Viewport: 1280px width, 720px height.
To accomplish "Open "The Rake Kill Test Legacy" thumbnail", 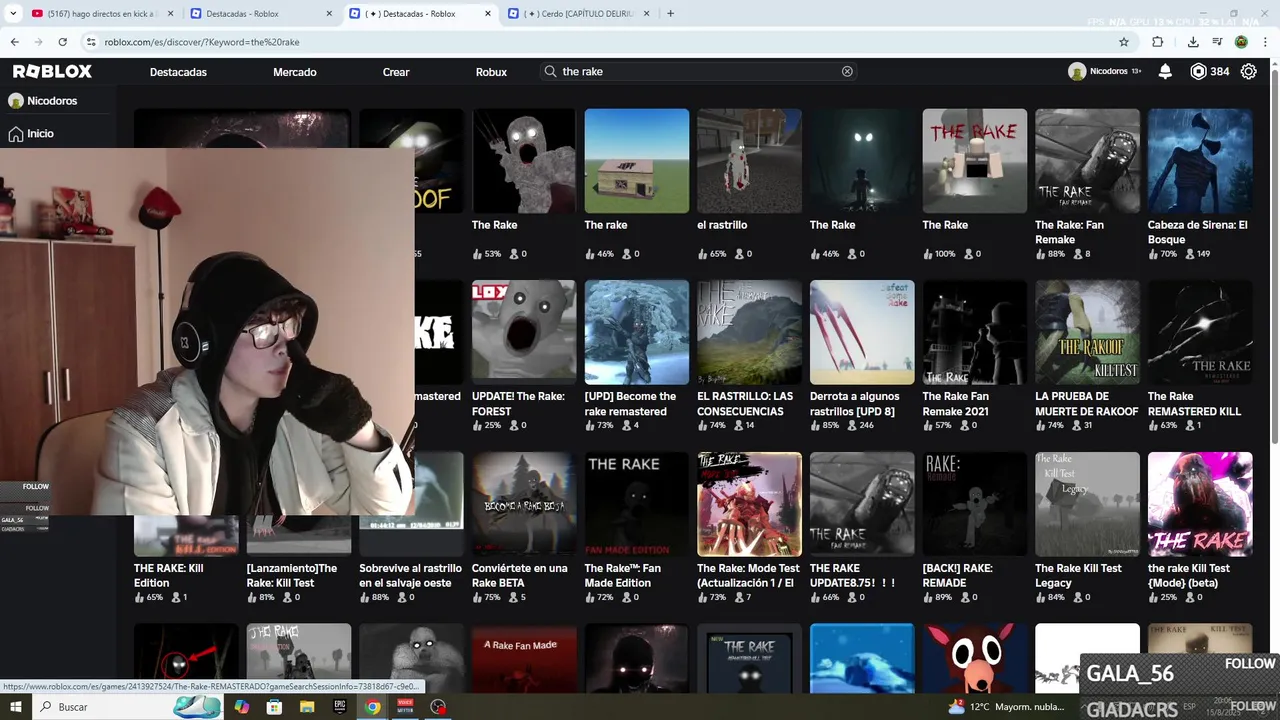I will 1087,504.
